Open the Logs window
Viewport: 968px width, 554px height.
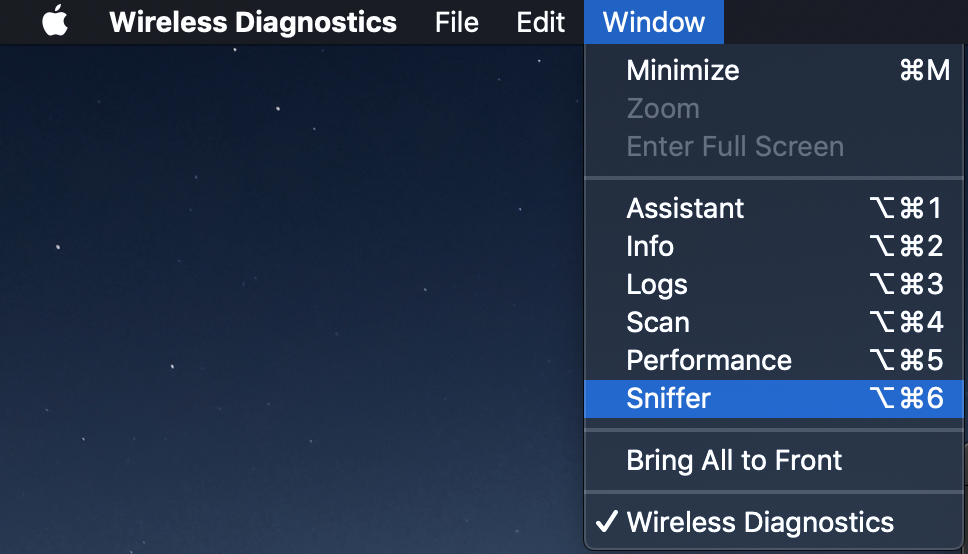click(657, 285)
